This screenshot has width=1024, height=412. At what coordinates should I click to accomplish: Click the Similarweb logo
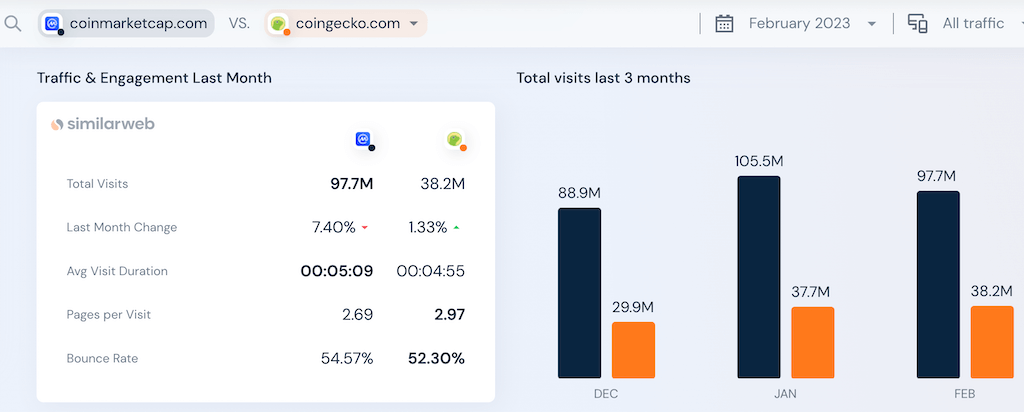coord(103,124)
